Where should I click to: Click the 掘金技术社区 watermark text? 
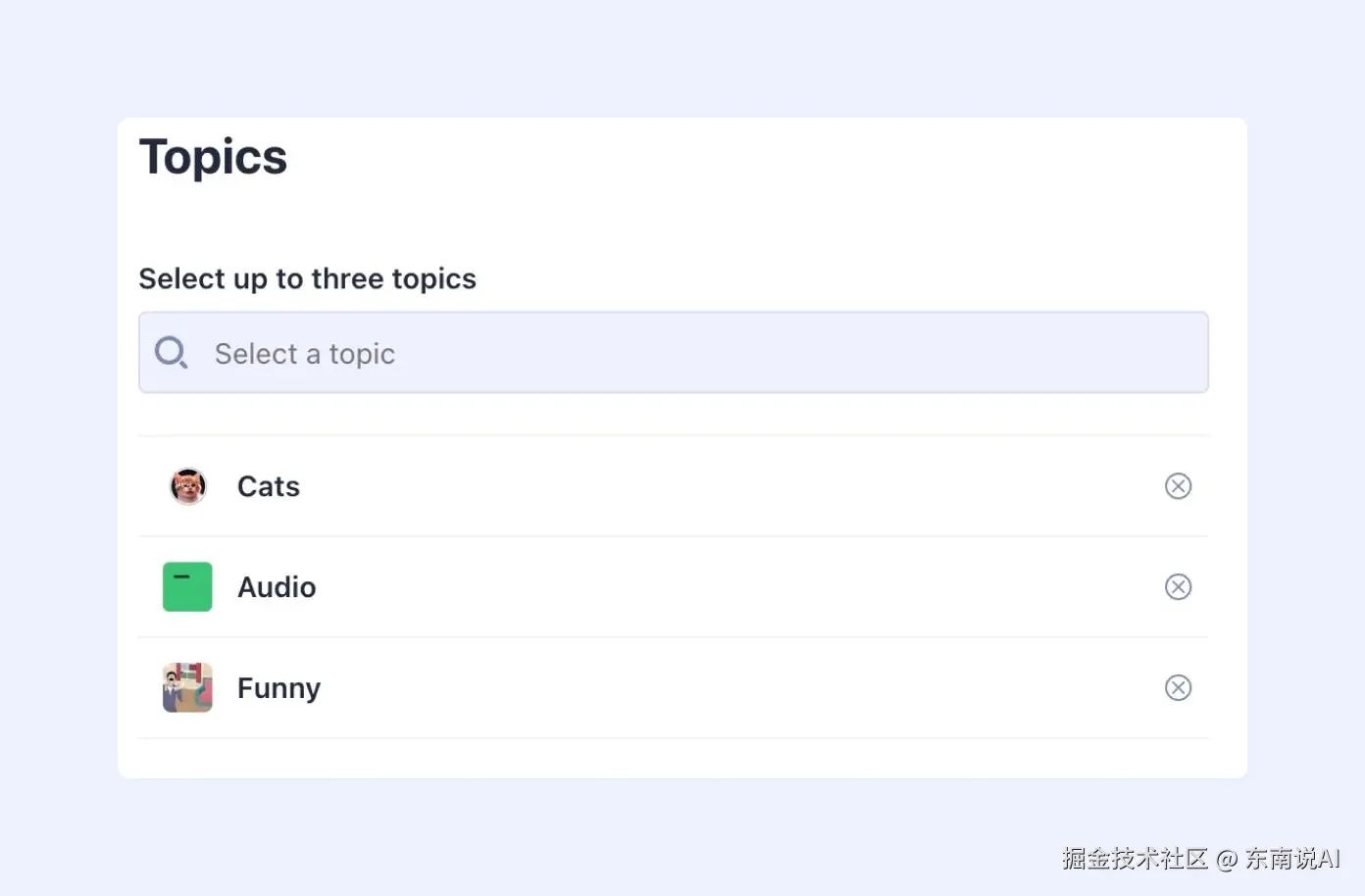coord(1135,859)
